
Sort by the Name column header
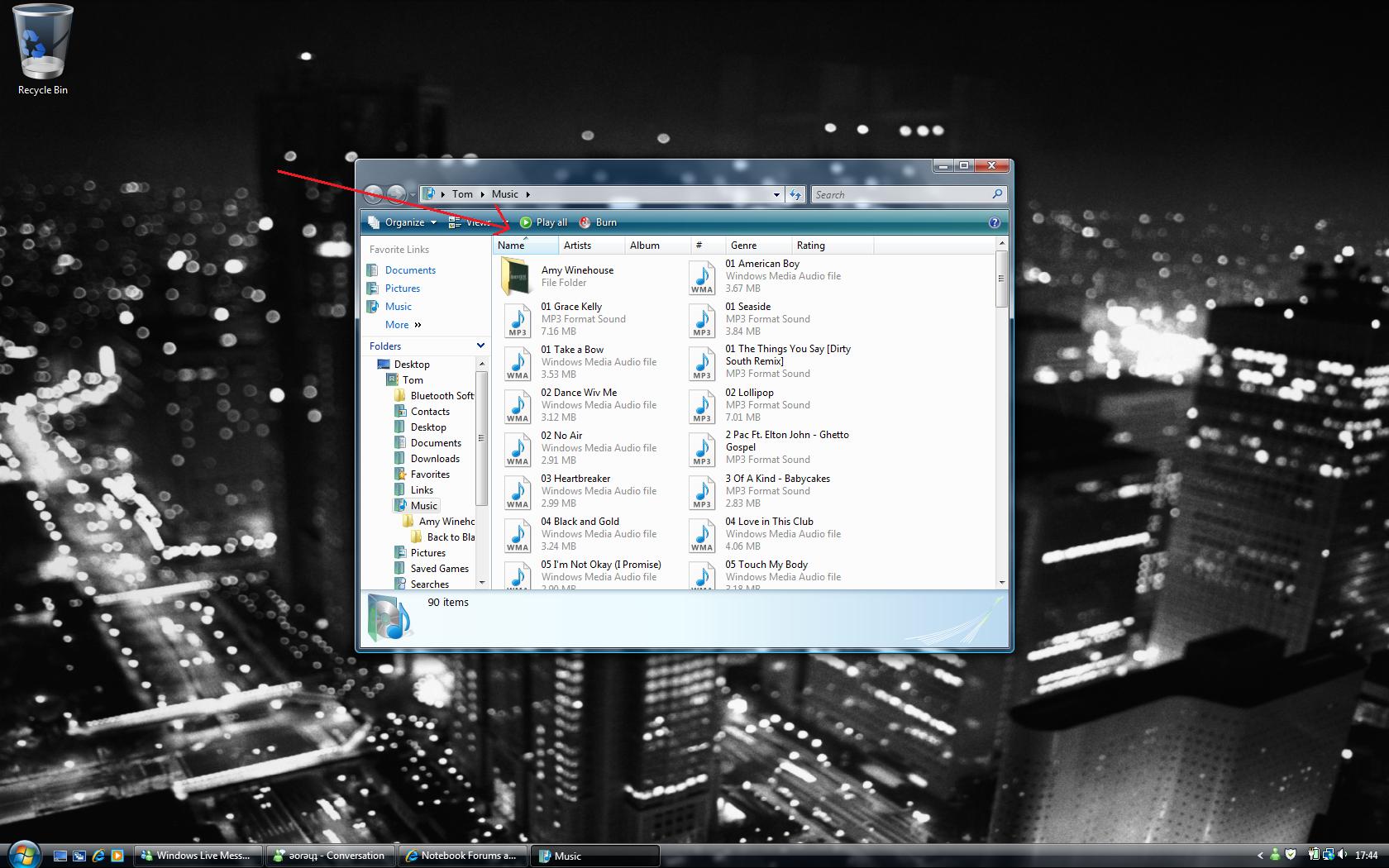(526, 246)
